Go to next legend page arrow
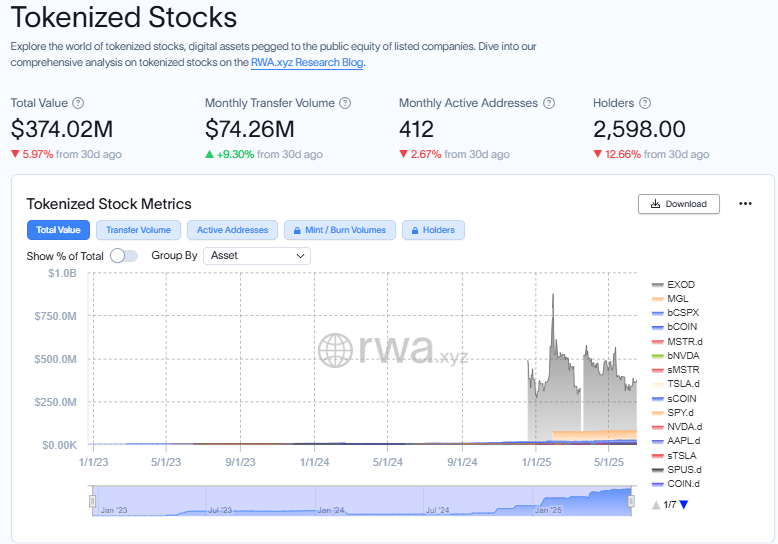This screenshot has width=778, height=544. (x=684, y=505)
